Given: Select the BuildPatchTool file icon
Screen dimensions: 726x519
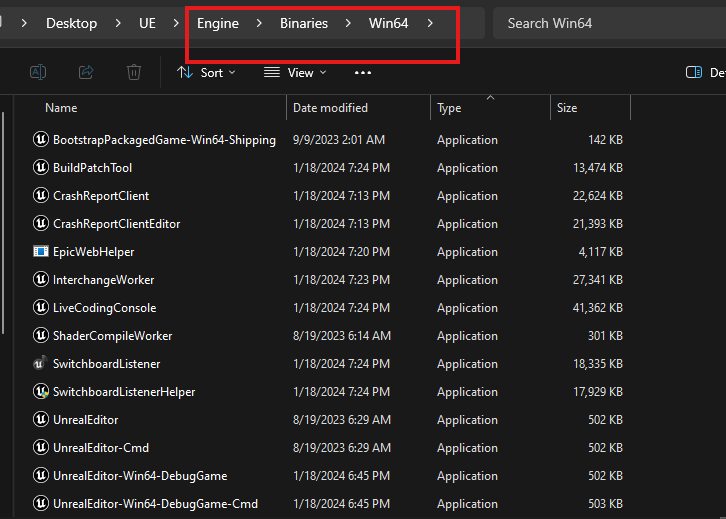Looking at the screenshot, I should click(41, 168).
